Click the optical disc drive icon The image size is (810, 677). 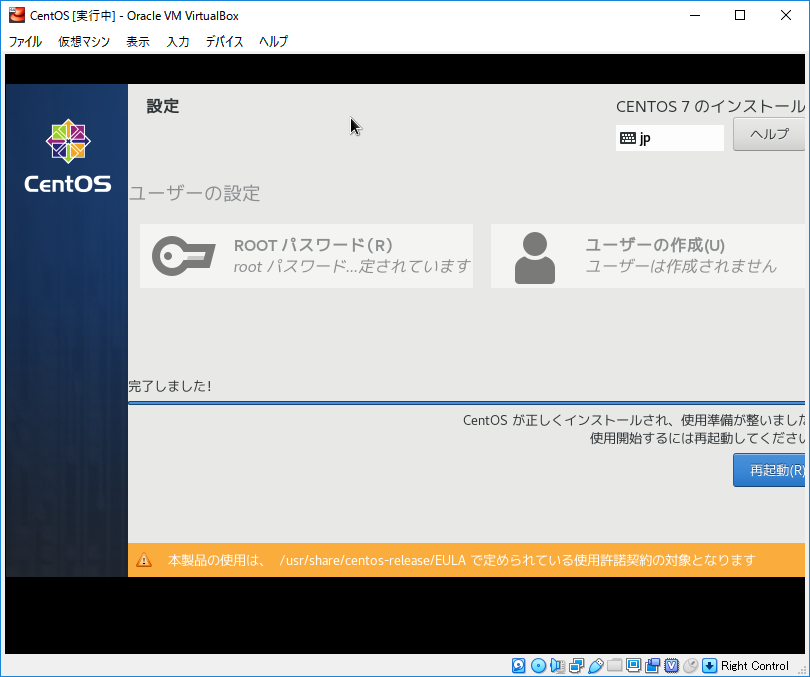click(538, 665)
